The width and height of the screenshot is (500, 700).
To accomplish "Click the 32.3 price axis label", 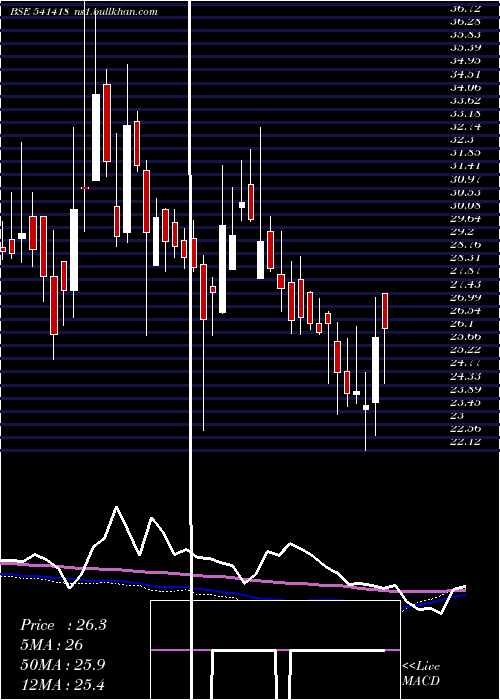I will [x=462, y=140].
